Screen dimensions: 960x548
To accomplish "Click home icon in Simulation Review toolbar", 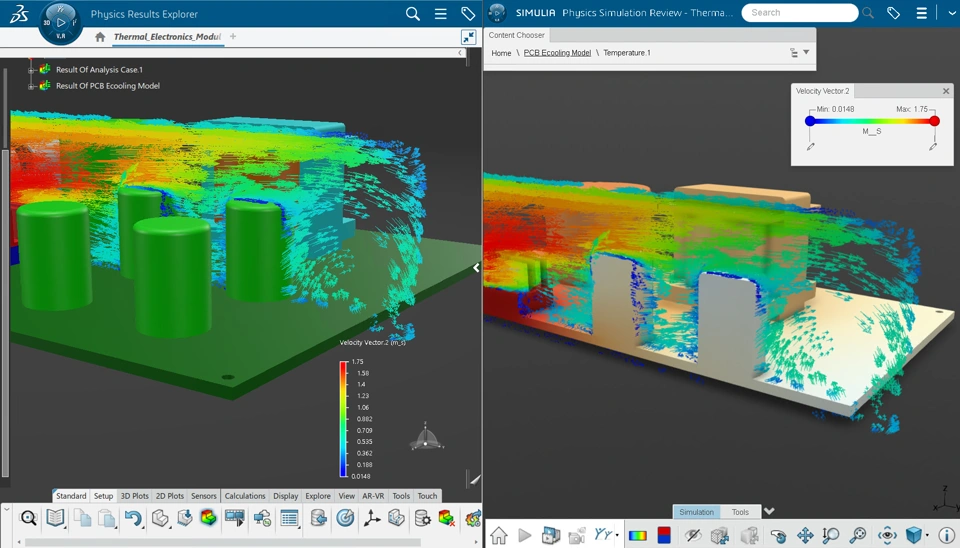I will pos(498,535).
